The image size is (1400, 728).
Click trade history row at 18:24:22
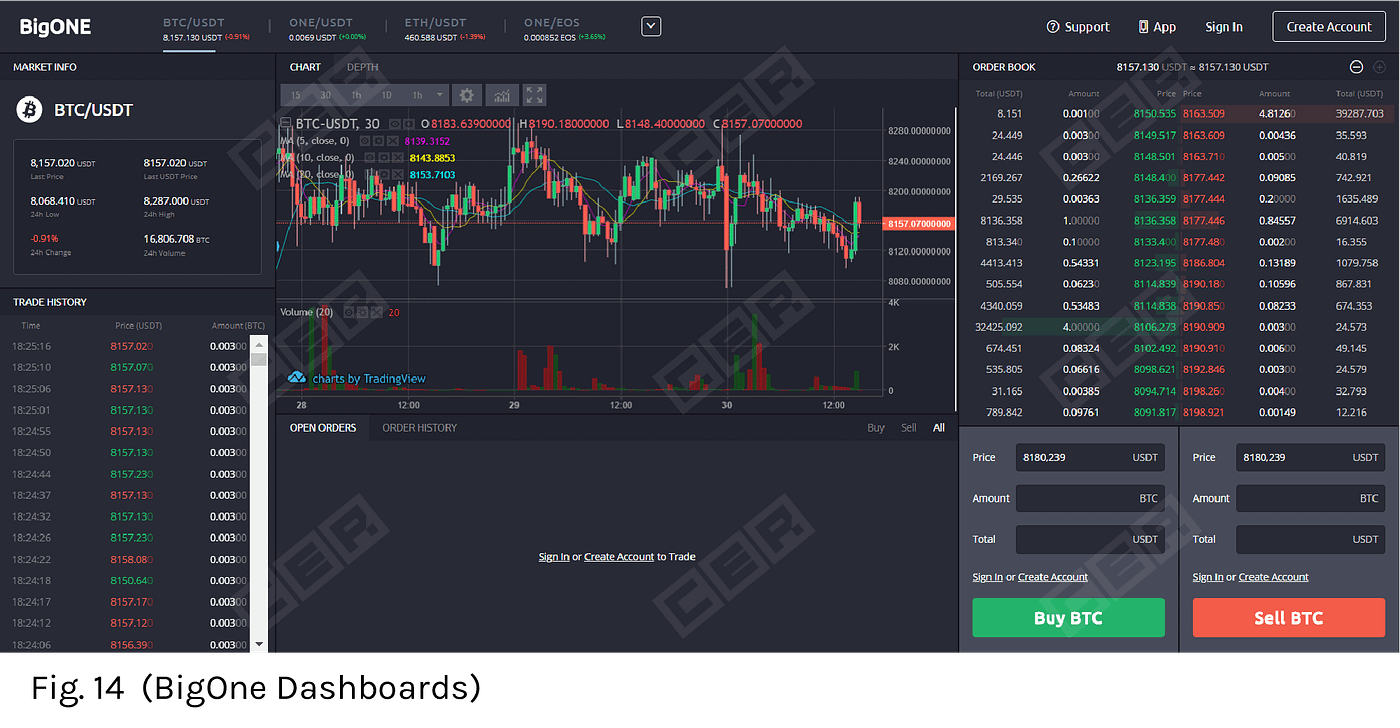(129, 560)
